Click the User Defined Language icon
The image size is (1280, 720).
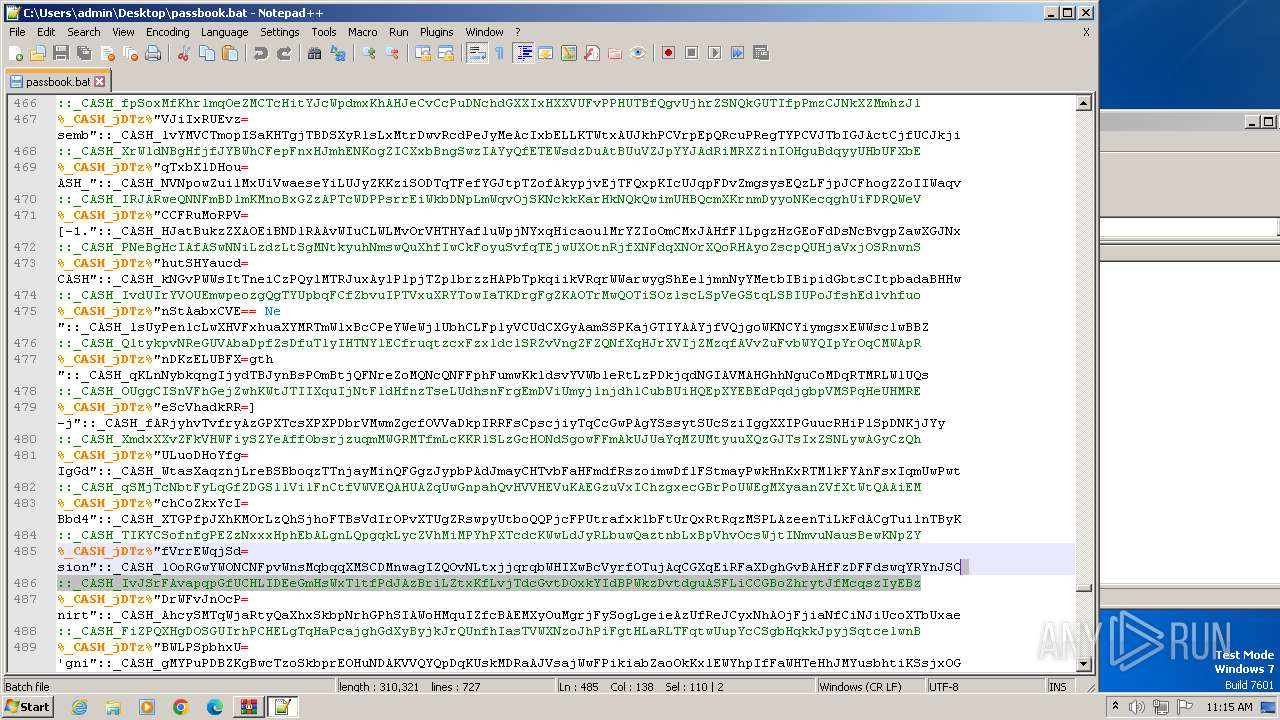pyautogui.click(x=546, y=53)
